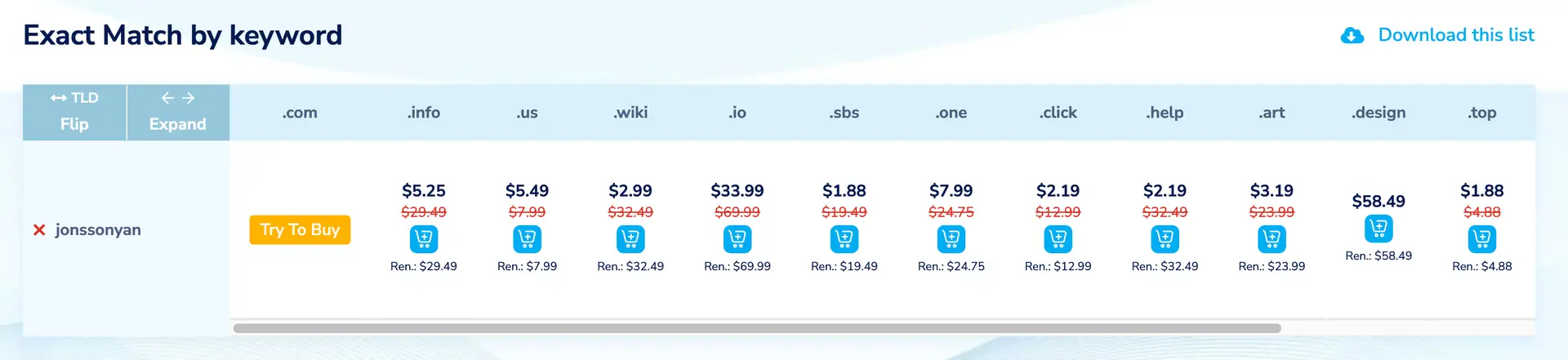Add the .click domain to cart

pyautogui.click(x=1058, y=239)
